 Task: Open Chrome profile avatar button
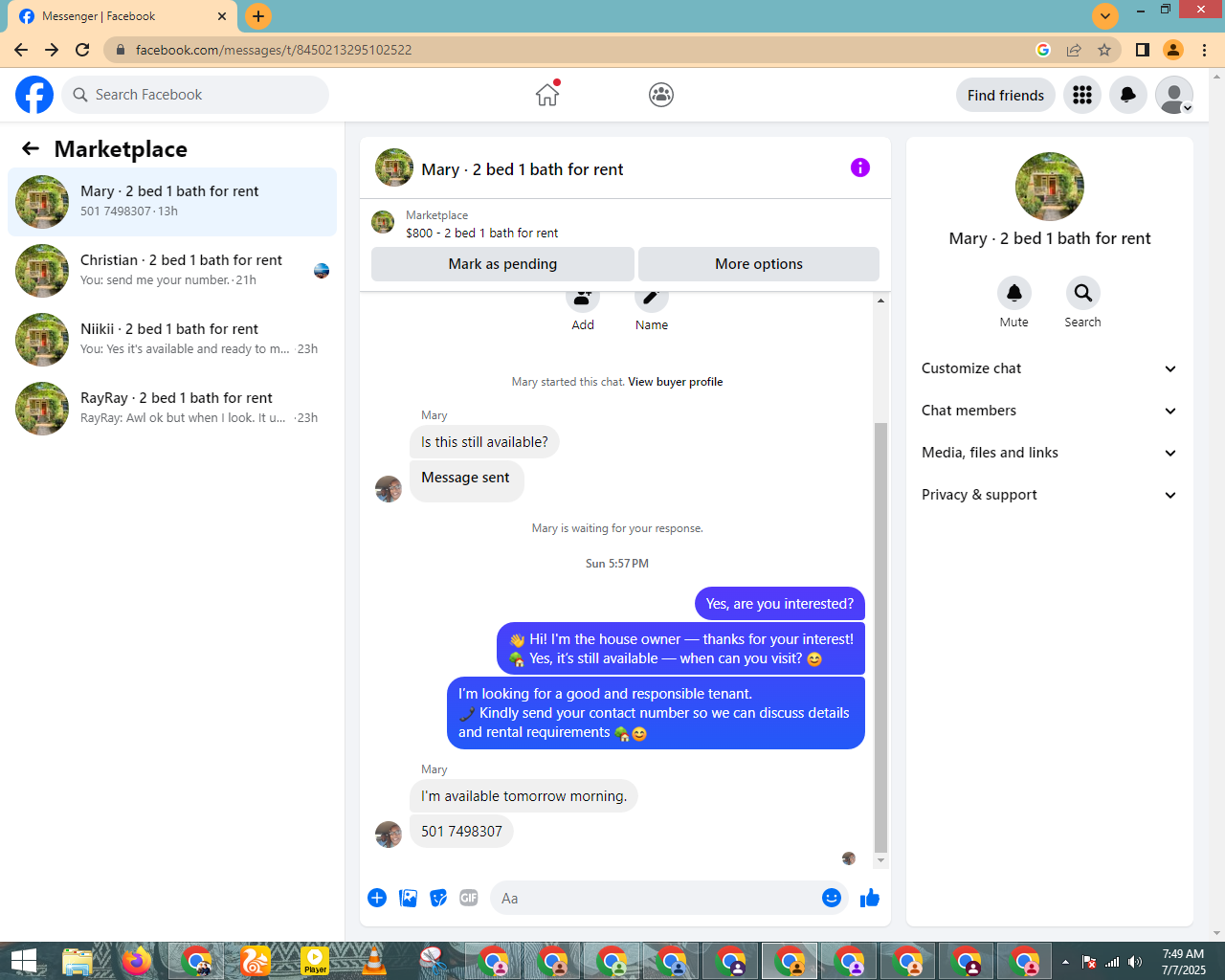(x=1173, y=50)
